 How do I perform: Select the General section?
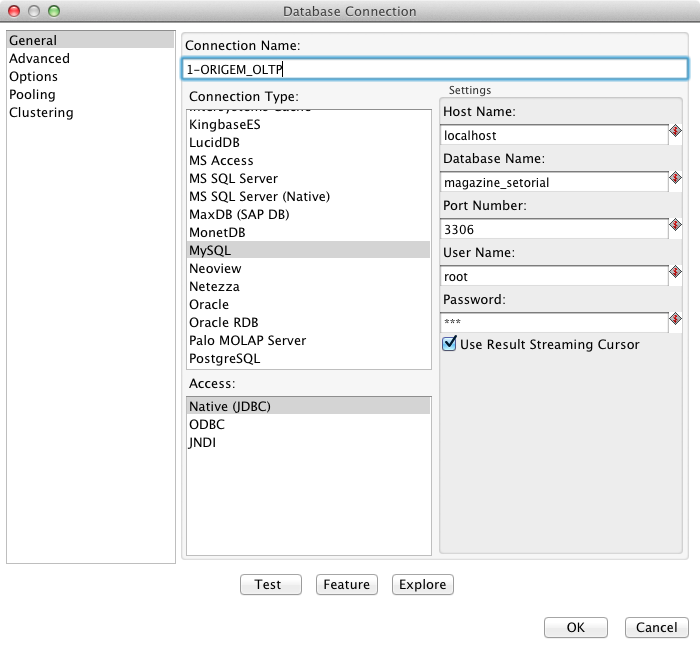click(91, 40)
